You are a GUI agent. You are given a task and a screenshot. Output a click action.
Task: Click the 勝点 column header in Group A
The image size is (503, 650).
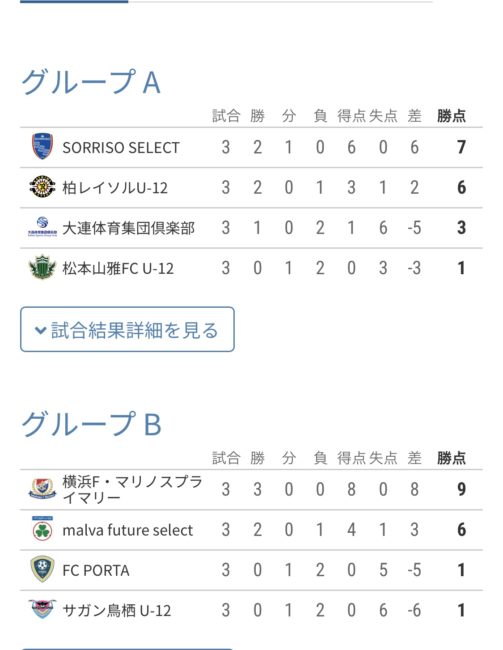[x=451, y=116]
